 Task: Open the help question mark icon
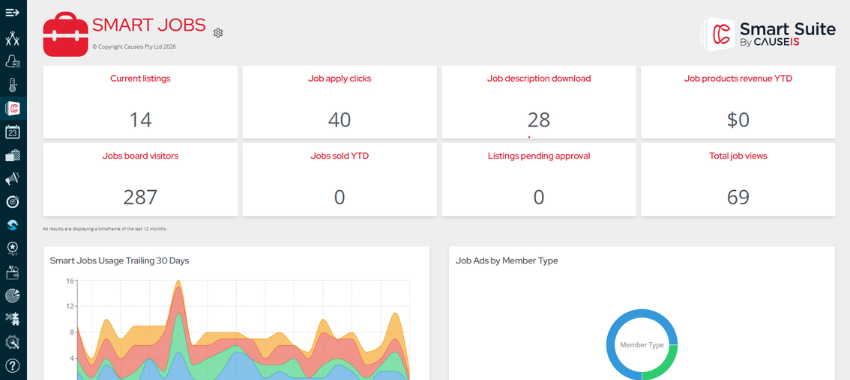pyautogui.click(x=12, y=365)
